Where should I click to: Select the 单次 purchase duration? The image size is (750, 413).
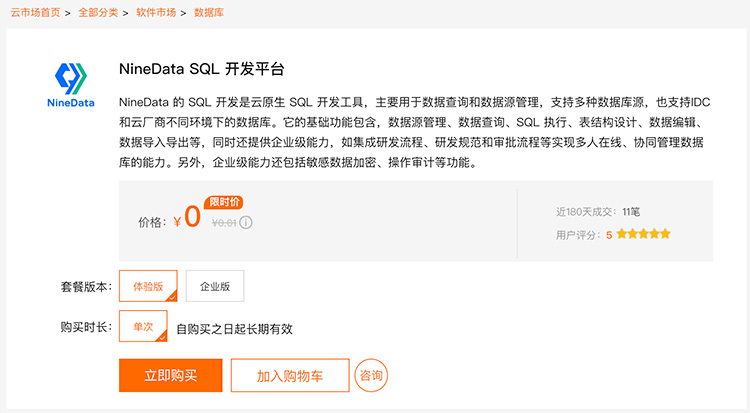tap(143, 326)
